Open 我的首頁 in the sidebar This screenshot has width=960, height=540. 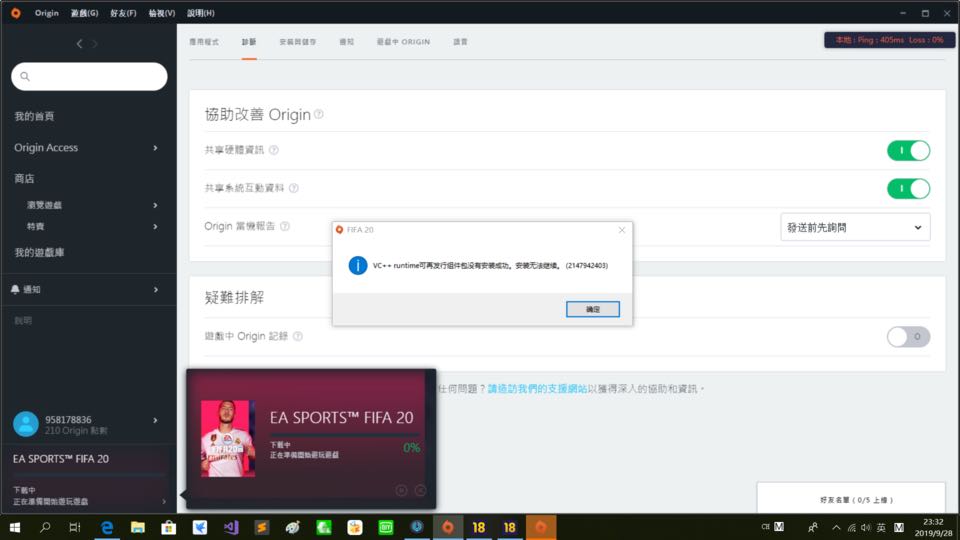pos(34,116)
